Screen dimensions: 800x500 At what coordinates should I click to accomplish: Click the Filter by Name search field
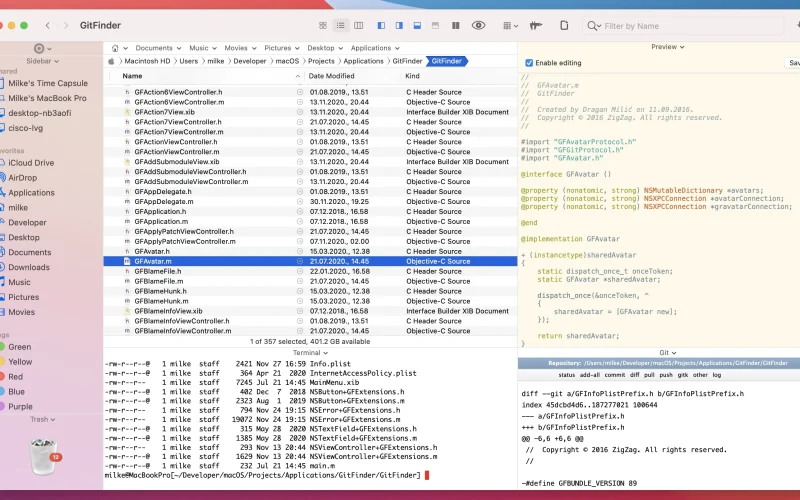point(683,26)
